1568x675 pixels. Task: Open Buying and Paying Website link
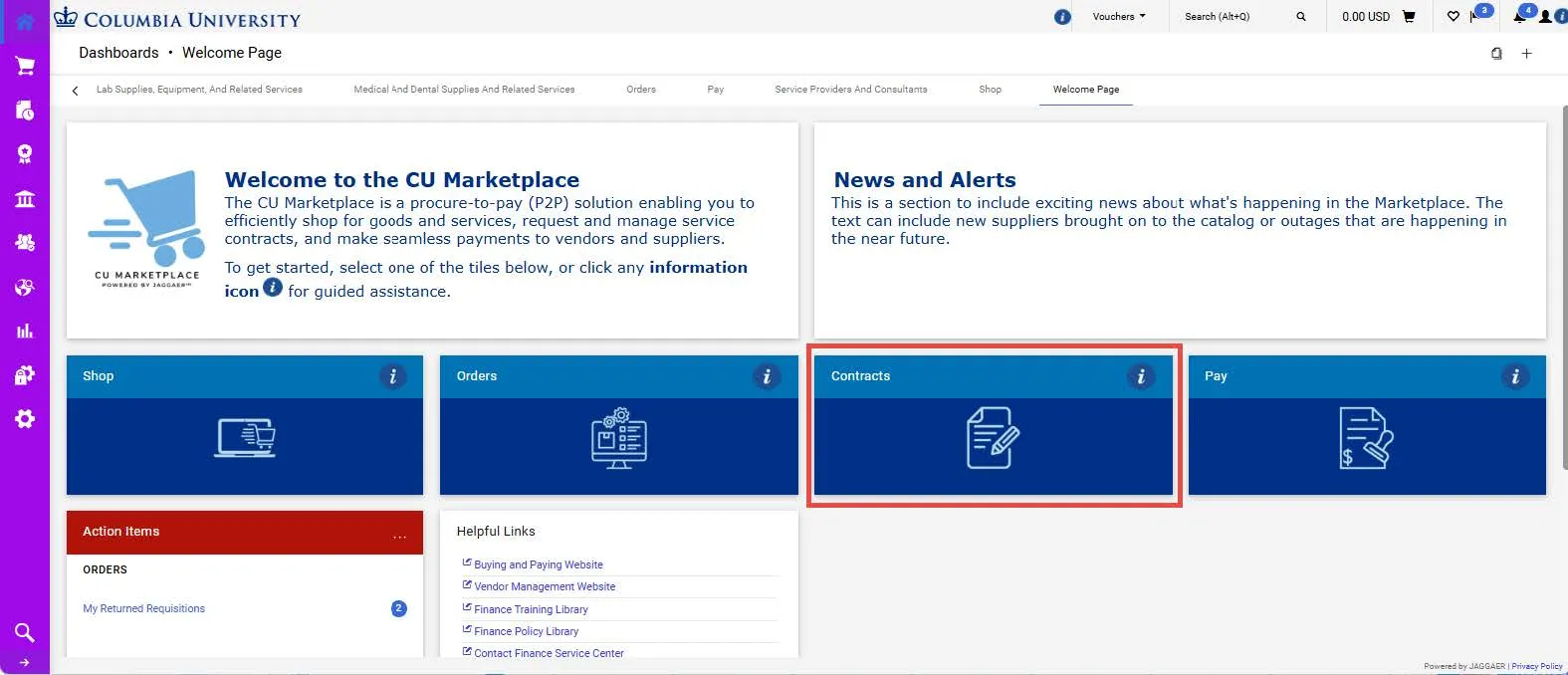[x=538, y=564]
